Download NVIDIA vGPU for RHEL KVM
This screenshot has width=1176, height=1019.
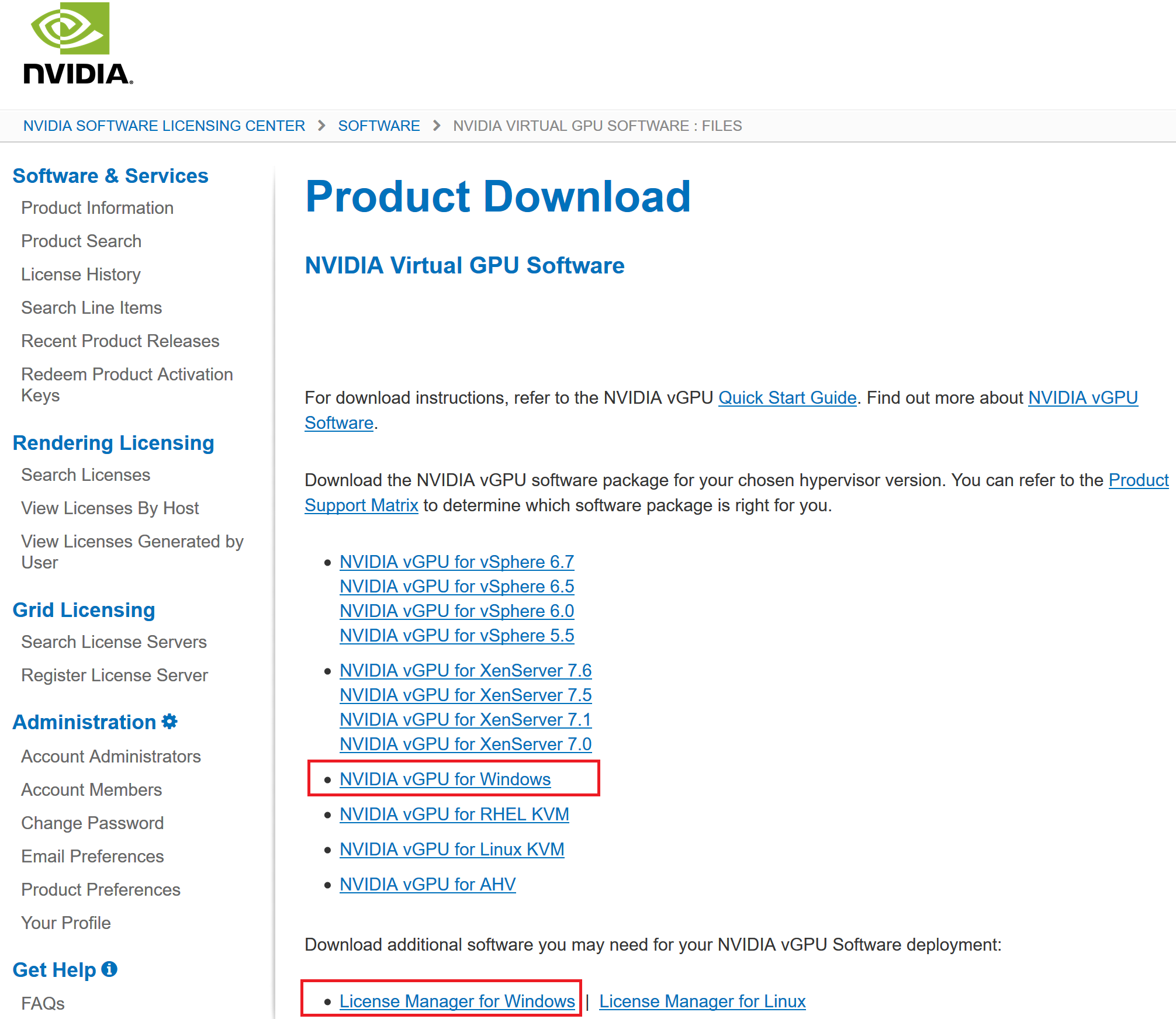[x=454, y=814]
